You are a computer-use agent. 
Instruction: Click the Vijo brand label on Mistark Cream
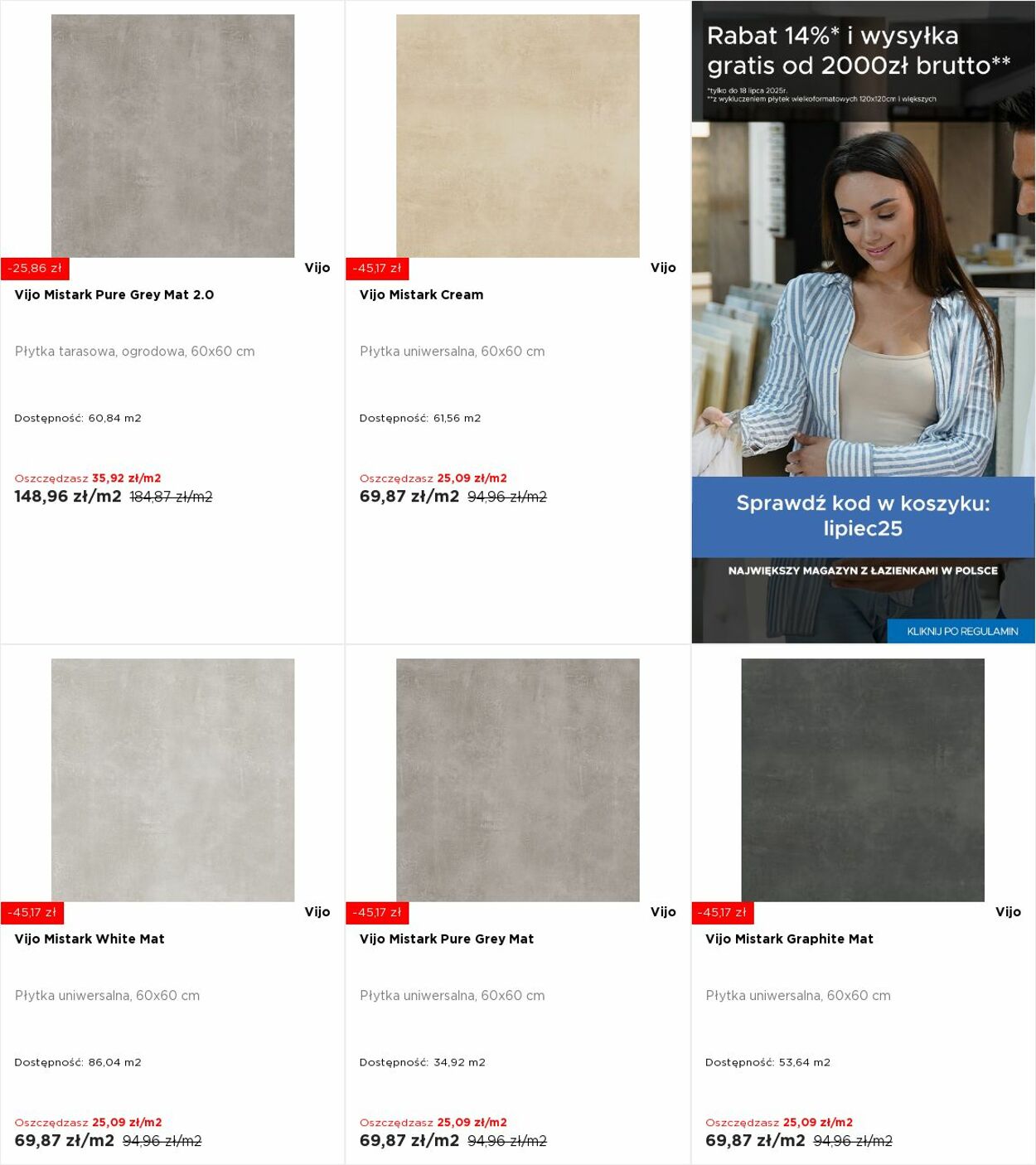[x=663, y=268]
